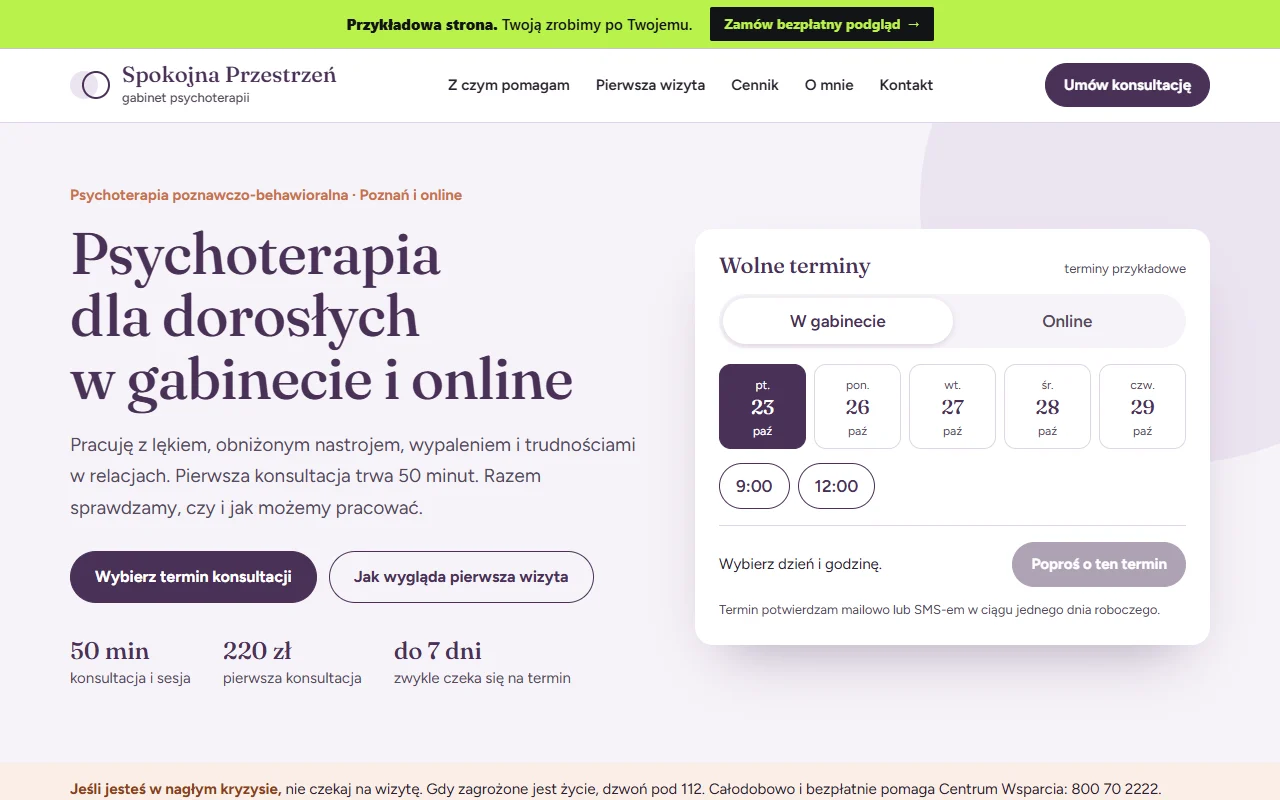Click the Wybierz dzień i godzinę text
The height and width of the screenshot is (800, 1280).
click(800, 564)
